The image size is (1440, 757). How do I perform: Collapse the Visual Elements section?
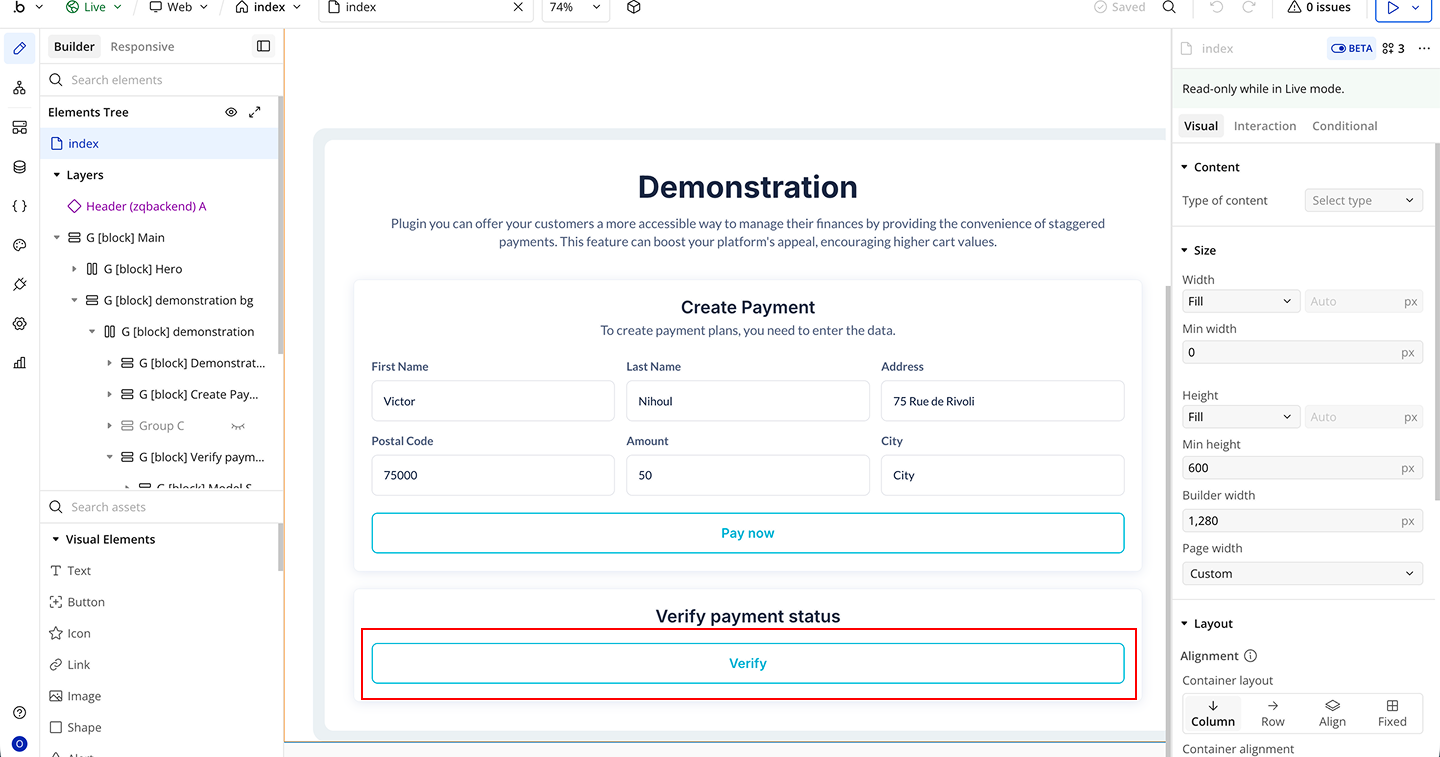coord(57,539)
